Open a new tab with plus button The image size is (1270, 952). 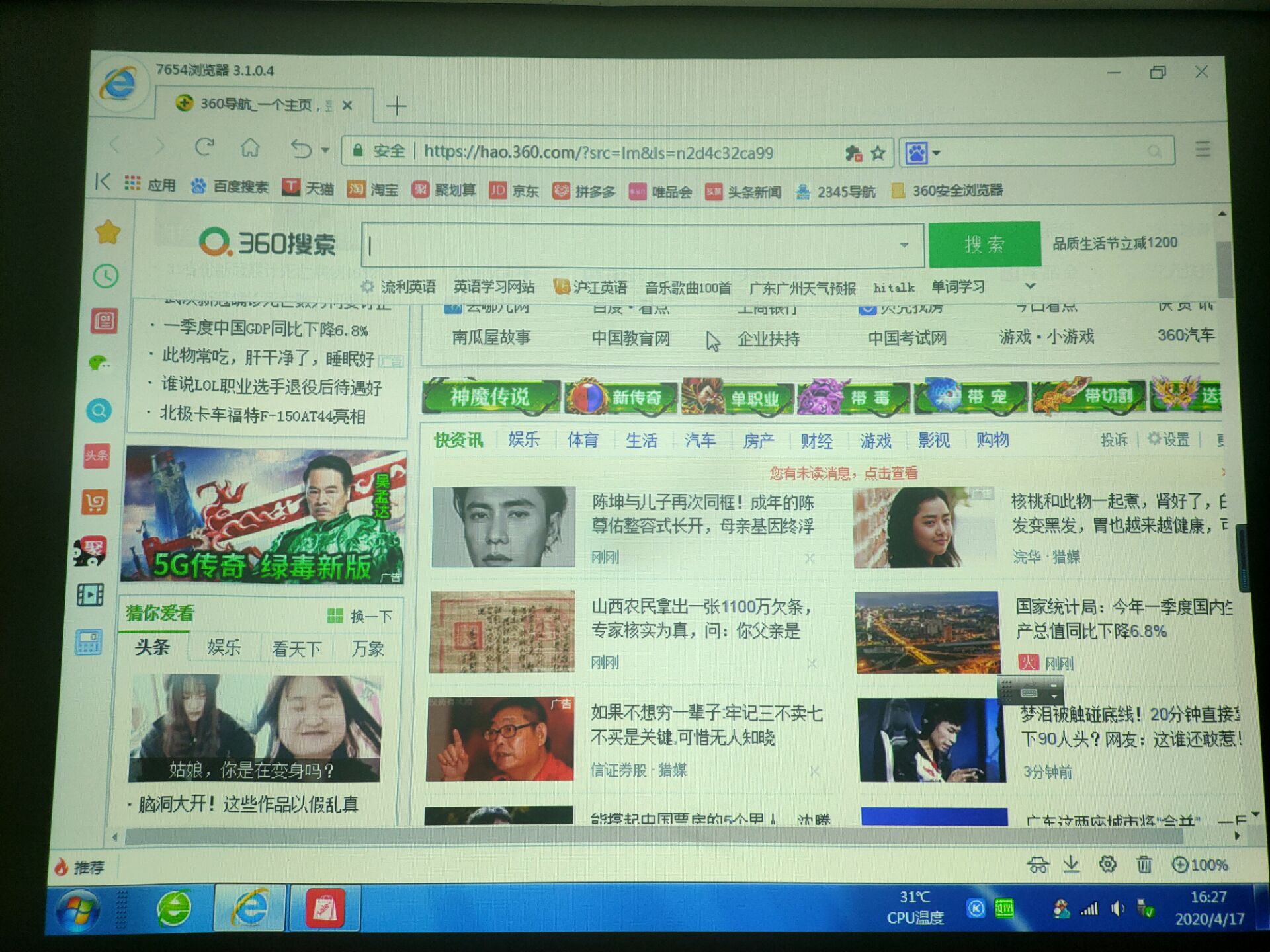click(396, 106)
